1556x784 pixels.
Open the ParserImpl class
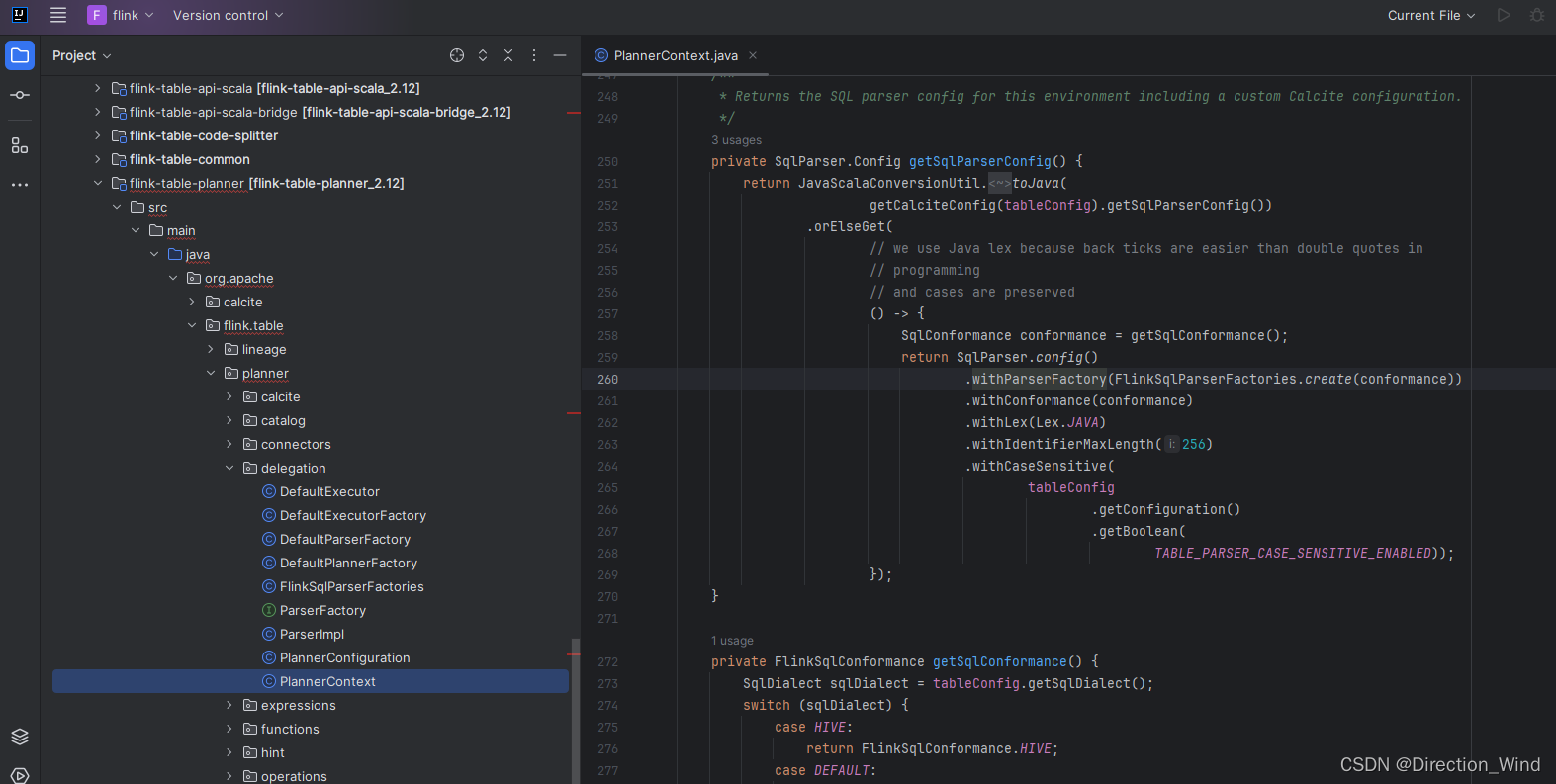(x=312, y=634)
